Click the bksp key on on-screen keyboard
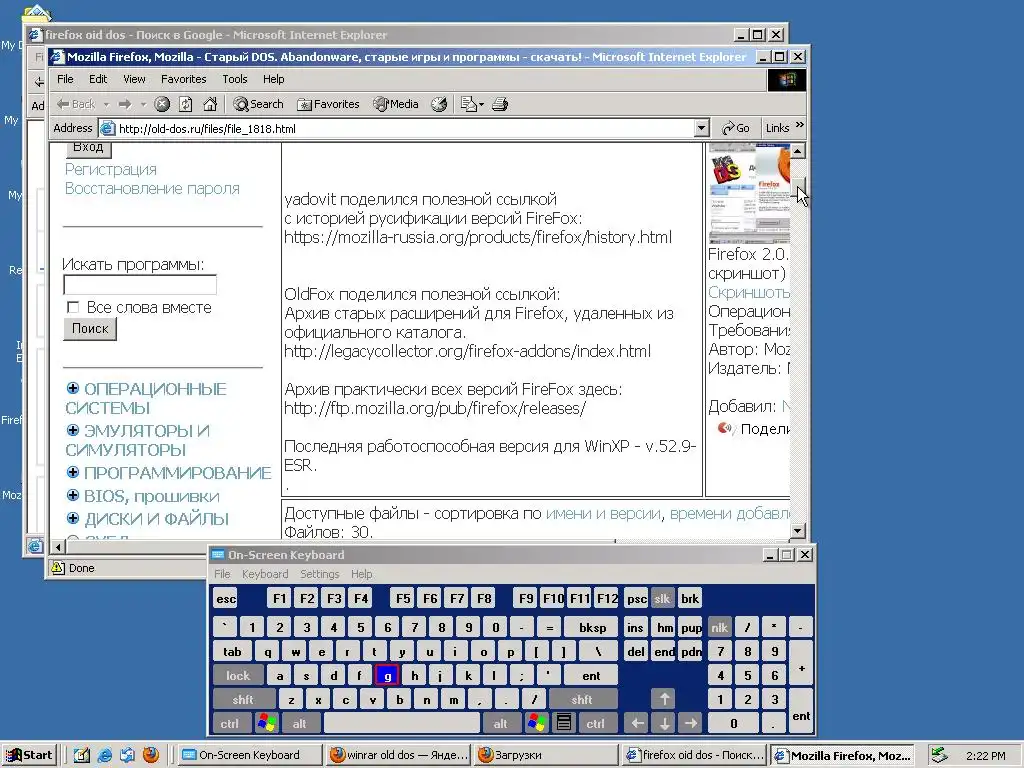This screenshot has width=1024, height=768. [x=592, y=628]
